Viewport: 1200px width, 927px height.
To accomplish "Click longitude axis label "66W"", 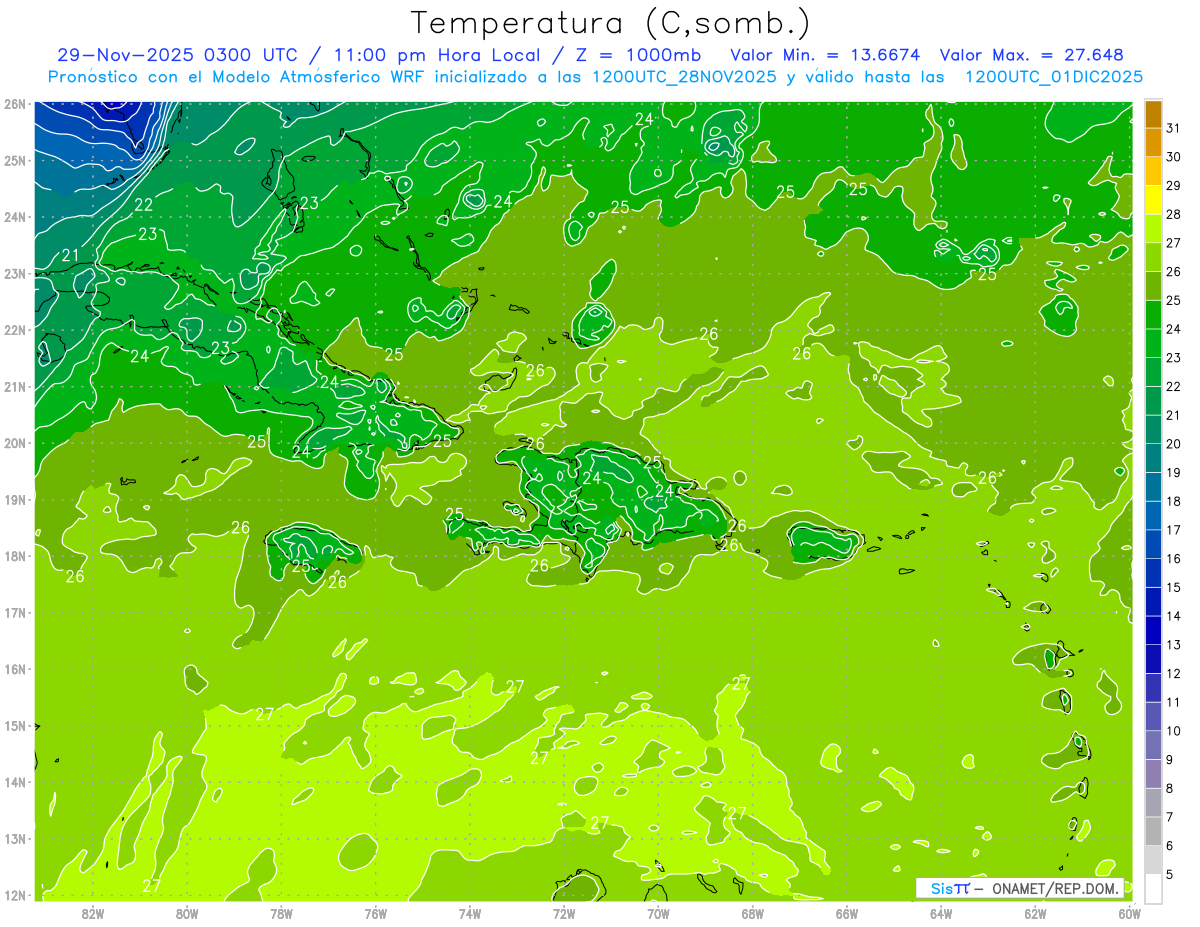I will pos(847,913).
